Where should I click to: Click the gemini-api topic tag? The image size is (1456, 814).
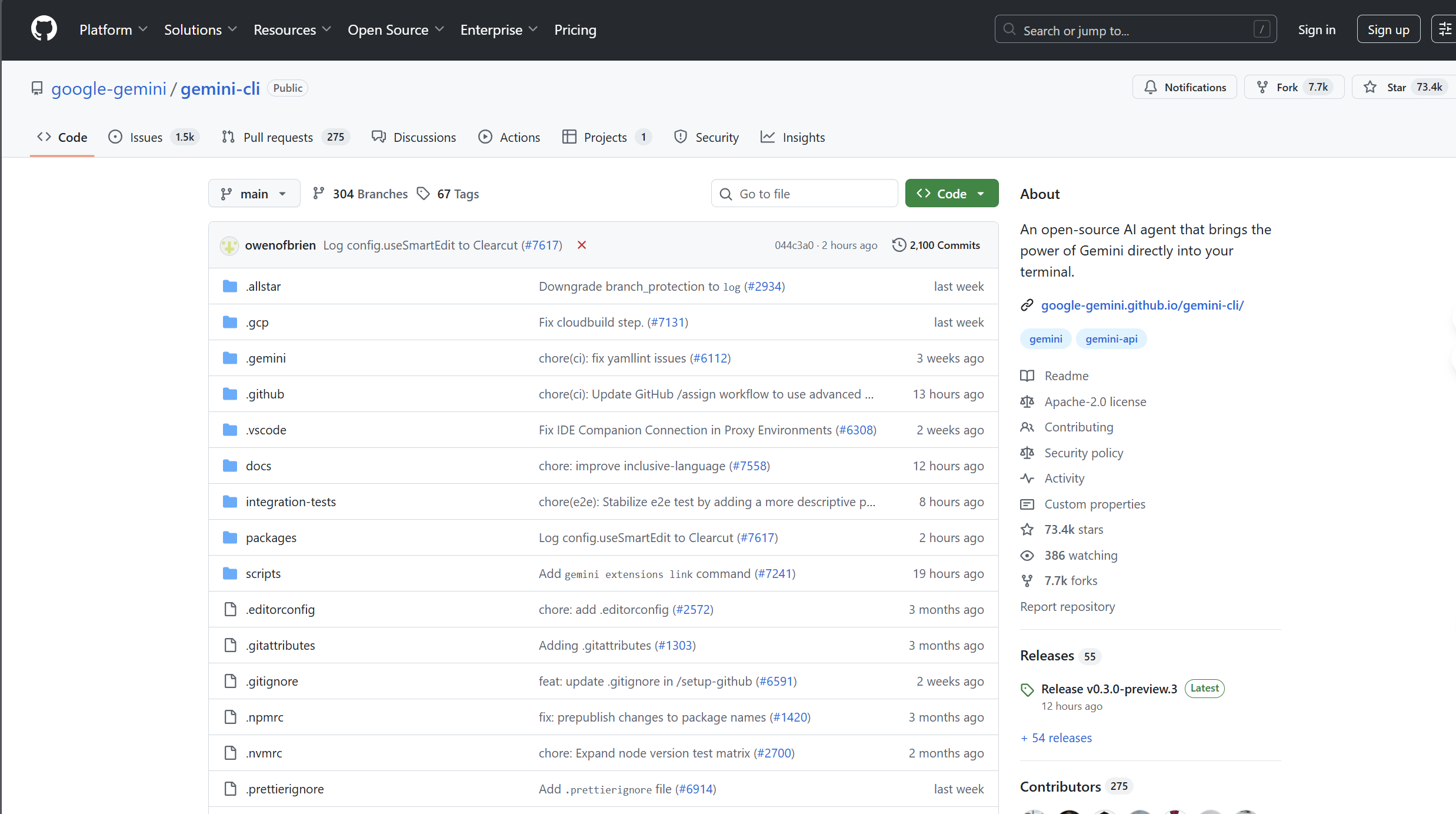pyautogui.click(x=1111, y=339)
